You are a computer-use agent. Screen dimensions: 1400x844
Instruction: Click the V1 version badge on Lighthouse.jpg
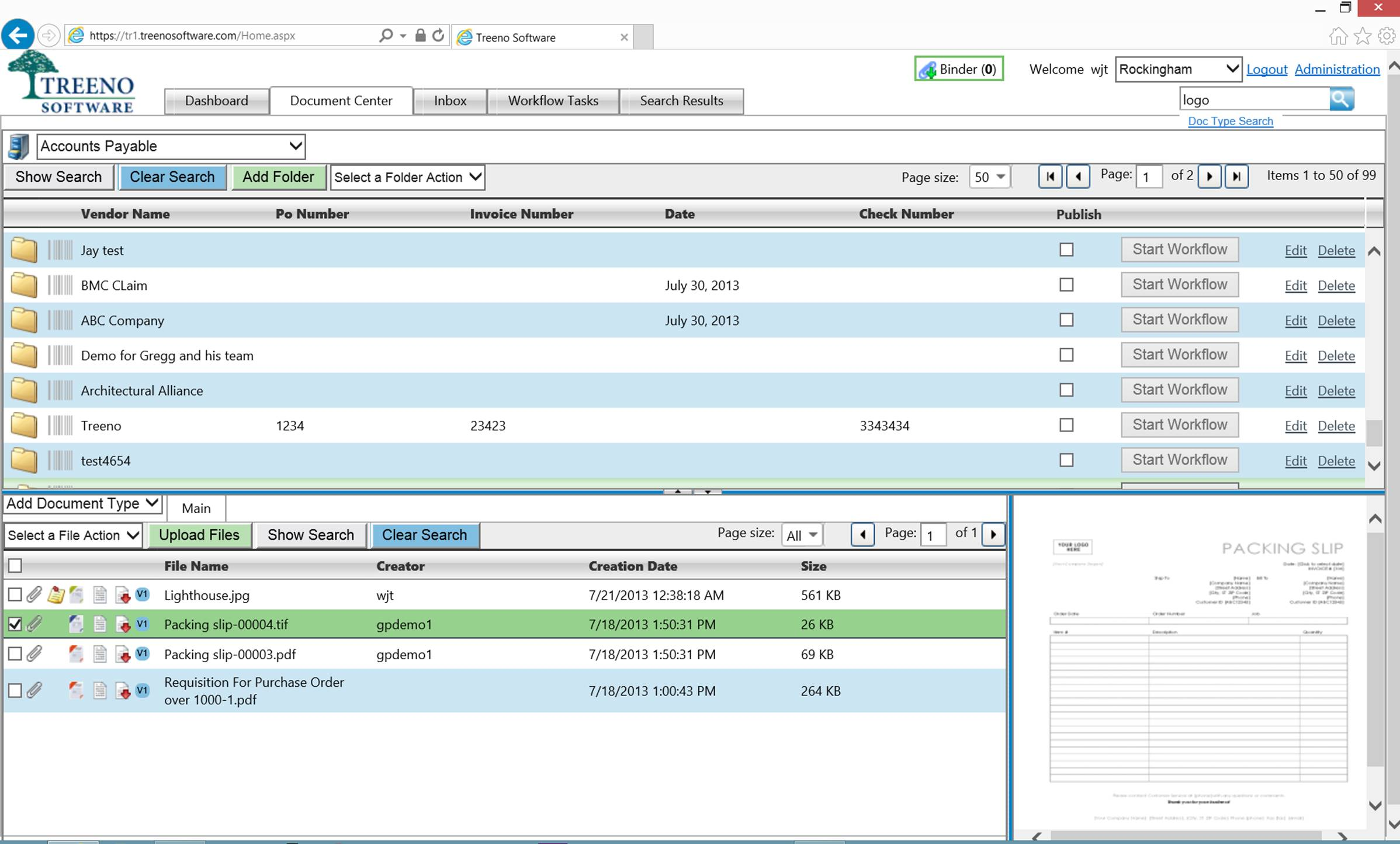tap(143, 594)
